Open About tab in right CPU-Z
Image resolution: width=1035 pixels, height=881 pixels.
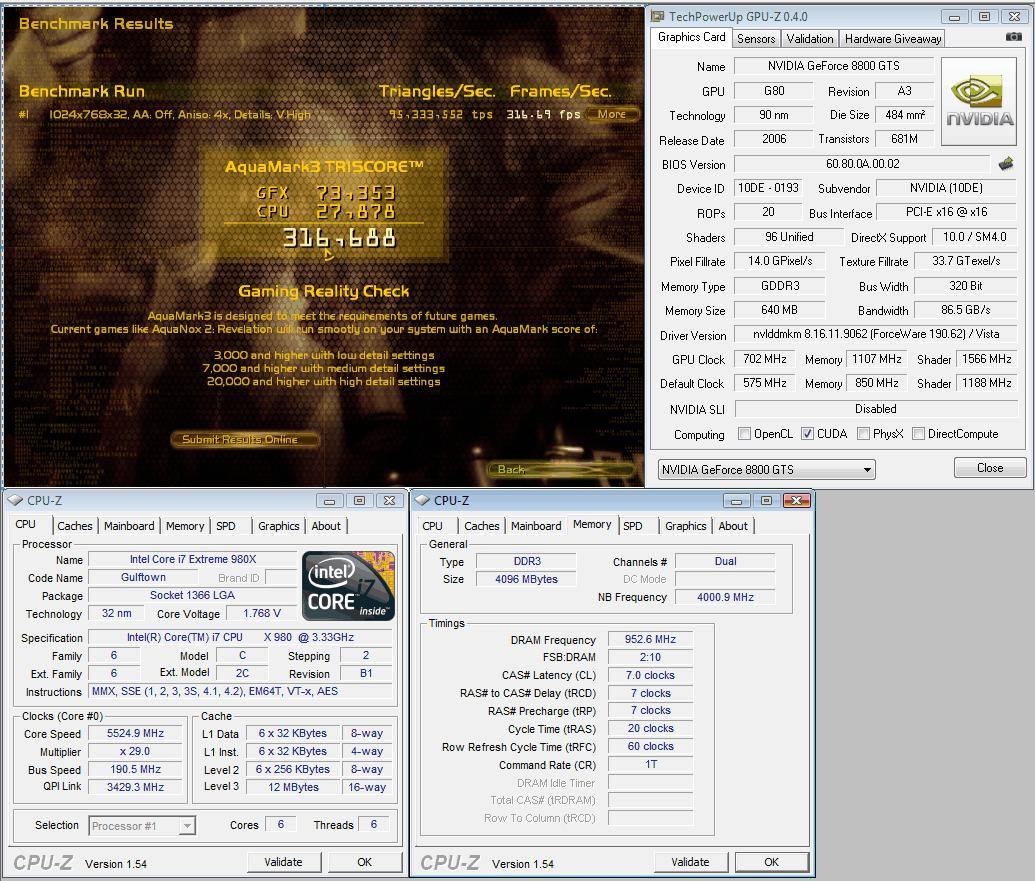(733, 526)
